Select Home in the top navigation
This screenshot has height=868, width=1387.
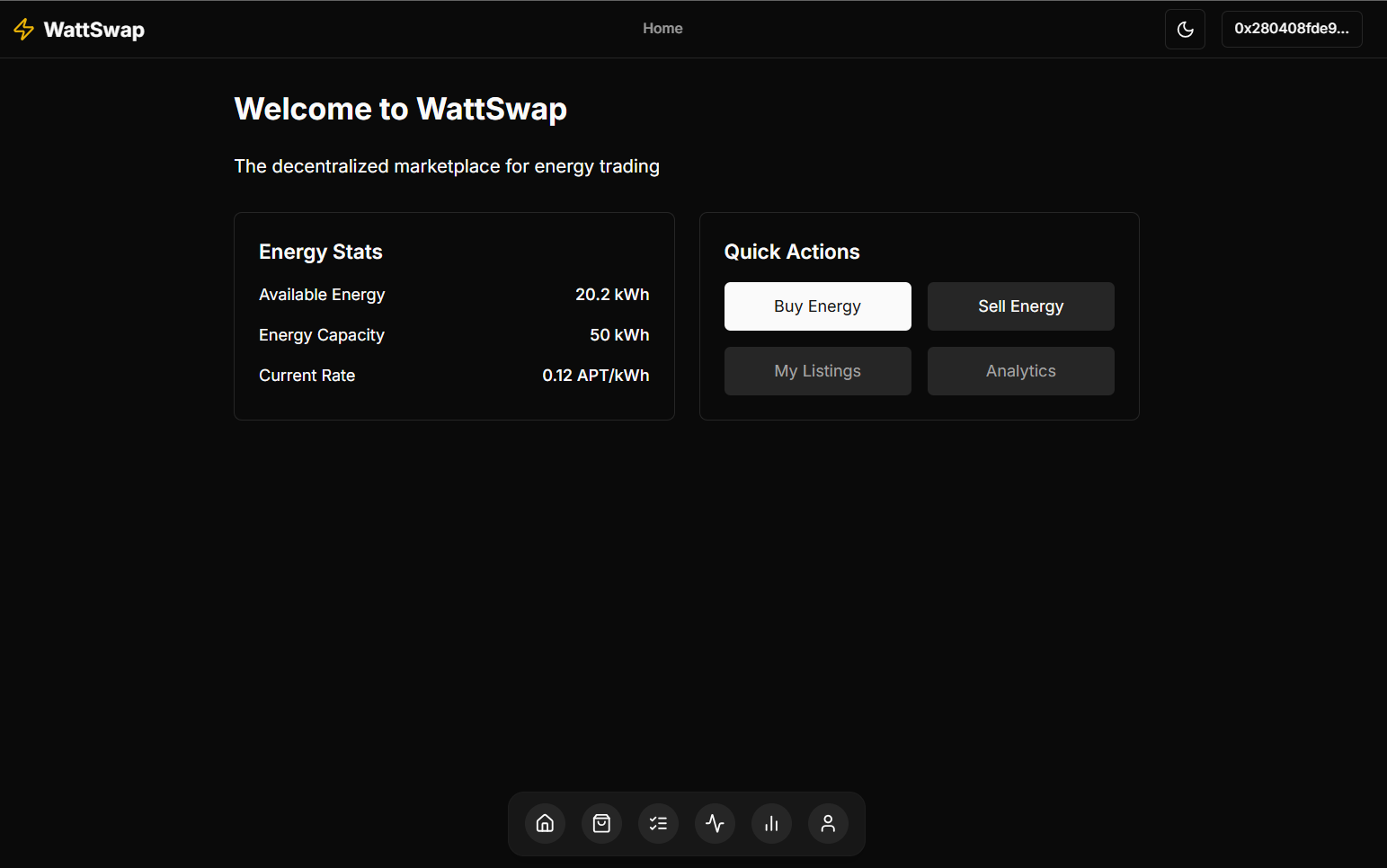662,28
